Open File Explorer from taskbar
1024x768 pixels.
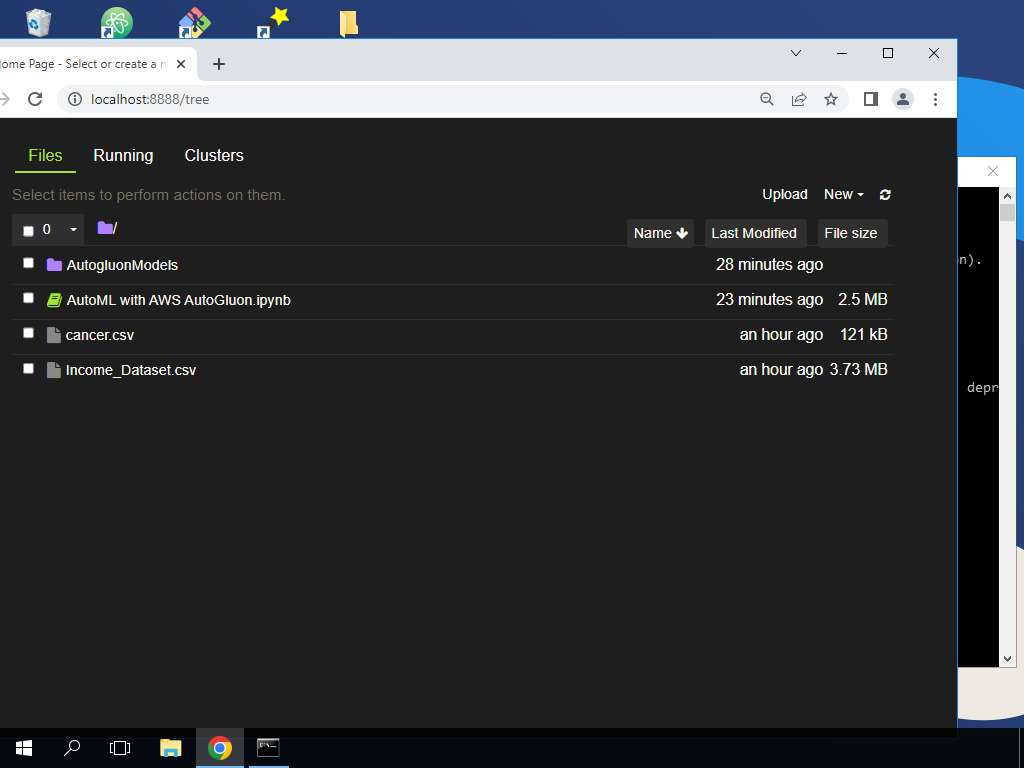pyautogui.click(x=170, y=748)
